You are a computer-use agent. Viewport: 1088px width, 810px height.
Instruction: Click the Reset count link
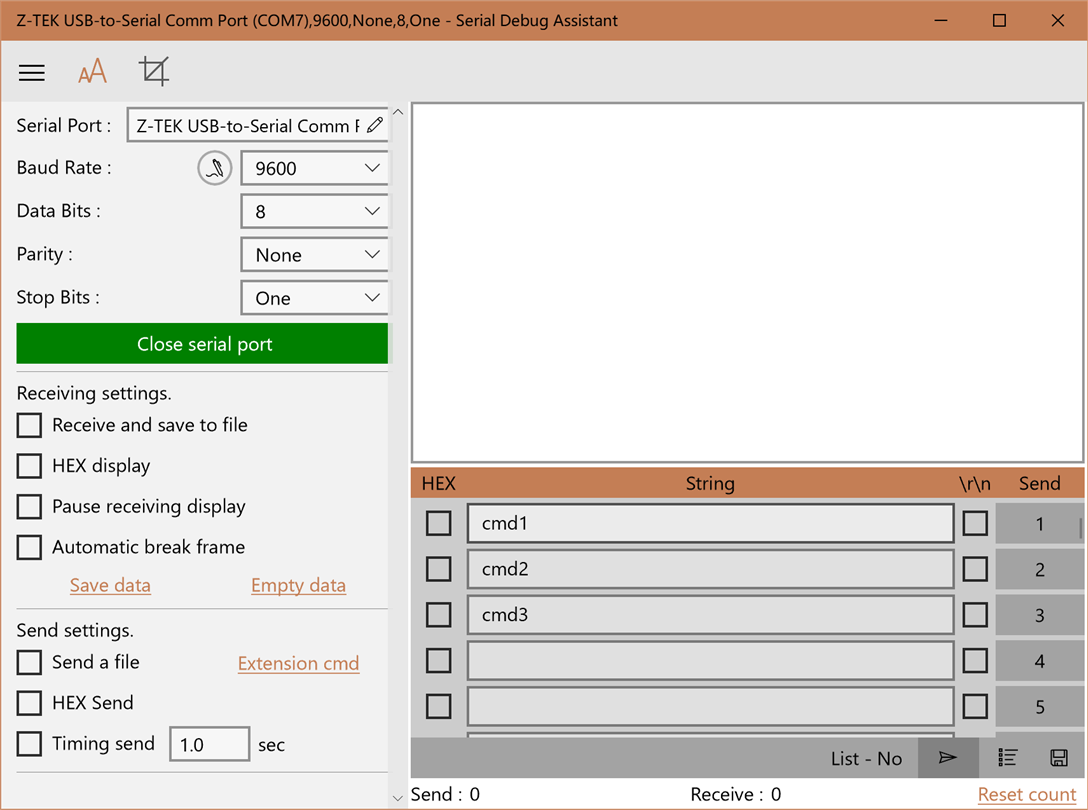pos(1027,794)
